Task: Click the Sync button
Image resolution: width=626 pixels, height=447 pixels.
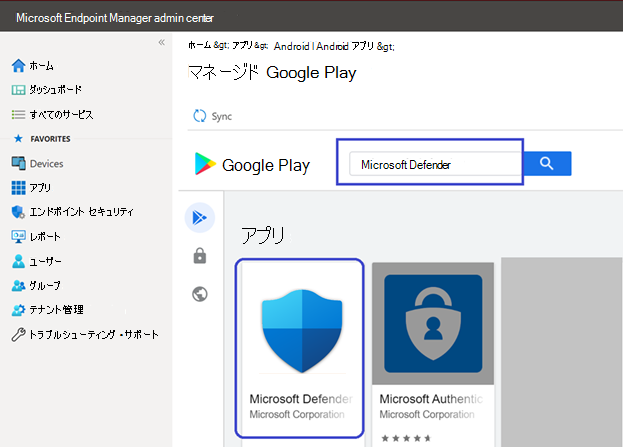Action: pyautogui.click(x=212, y=116)
